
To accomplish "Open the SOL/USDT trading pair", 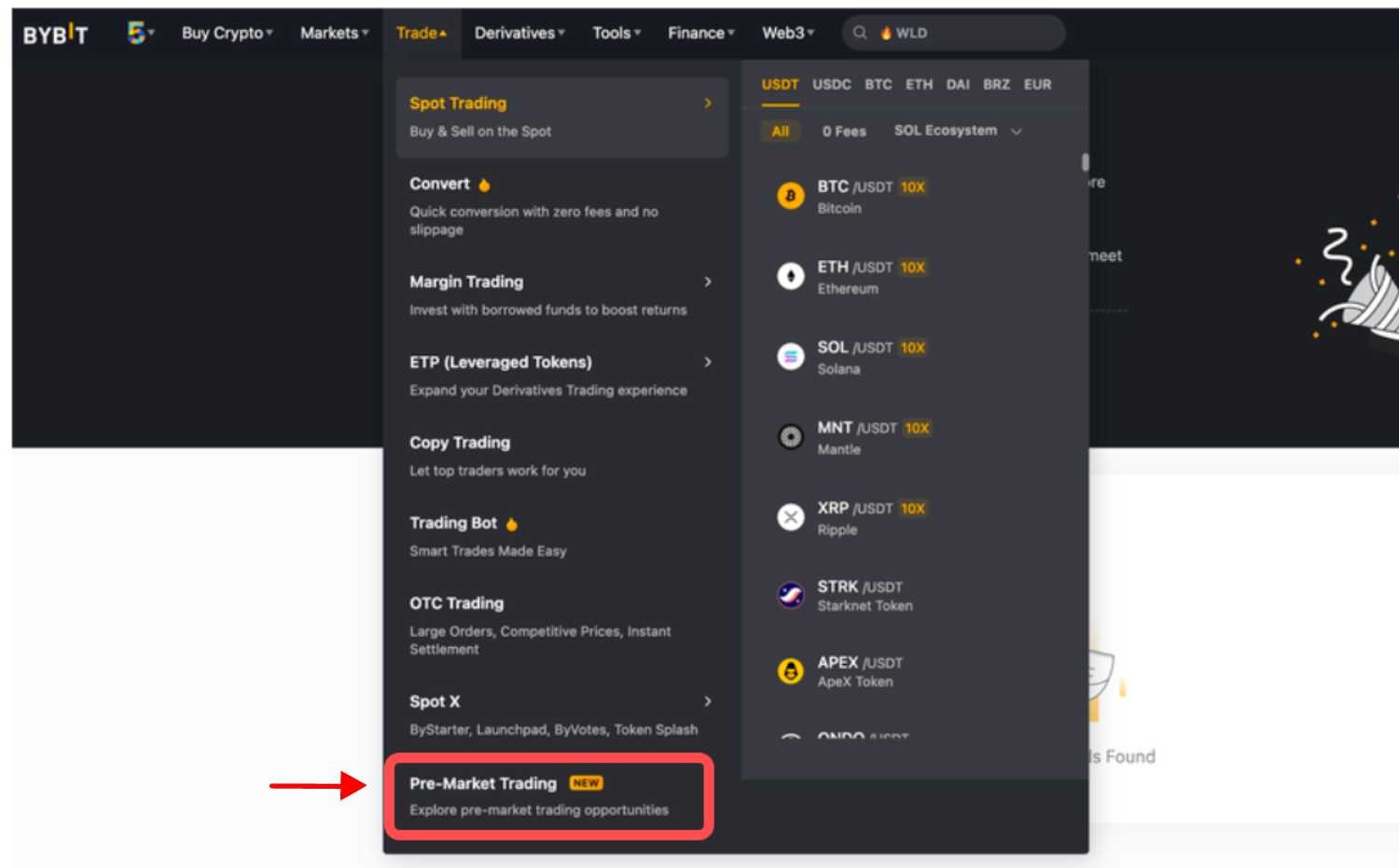I will [x=914, y=356].
